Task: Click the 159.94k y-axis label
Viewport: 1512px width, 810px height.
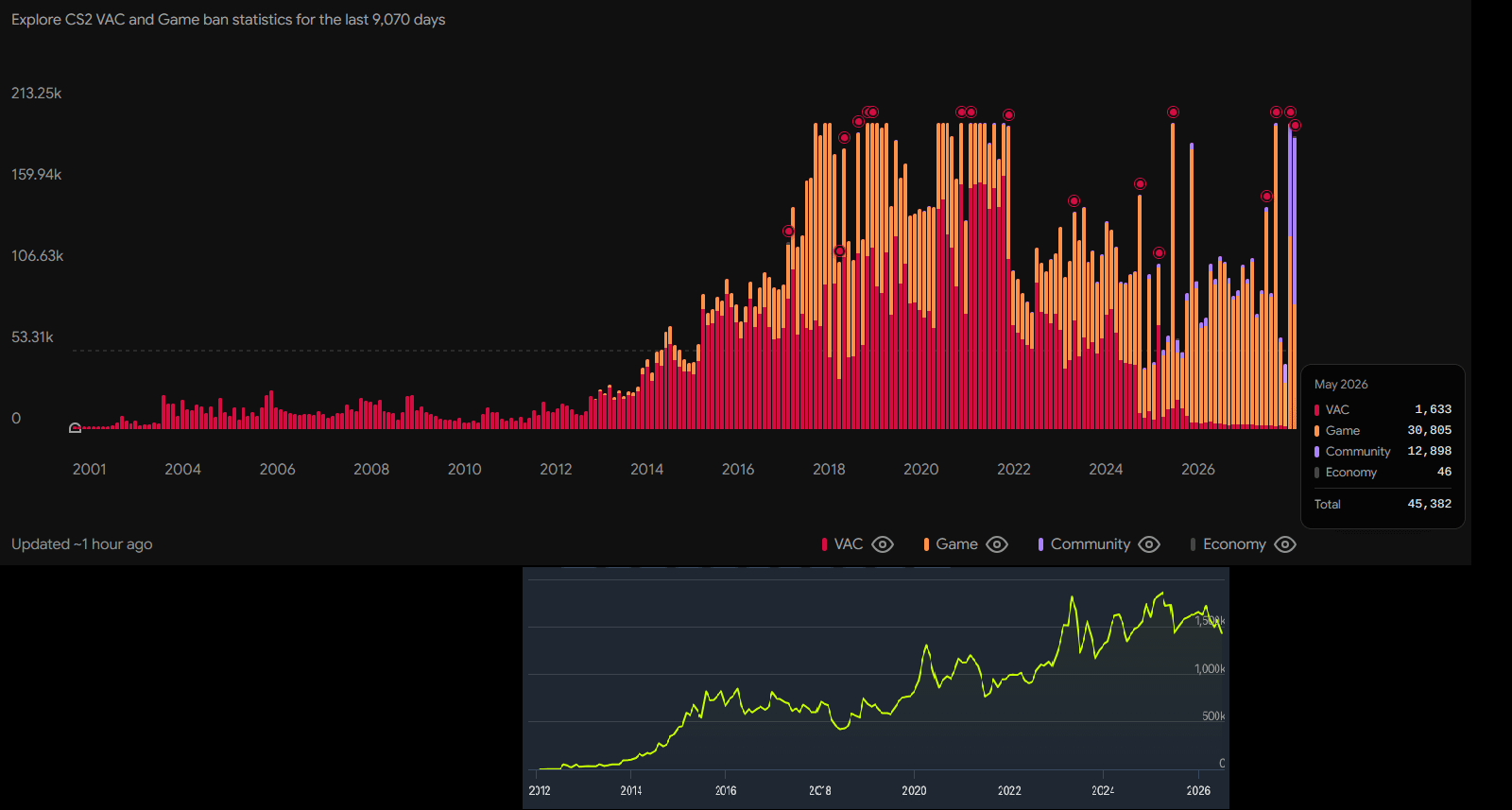Action: (x=37, y=175)
